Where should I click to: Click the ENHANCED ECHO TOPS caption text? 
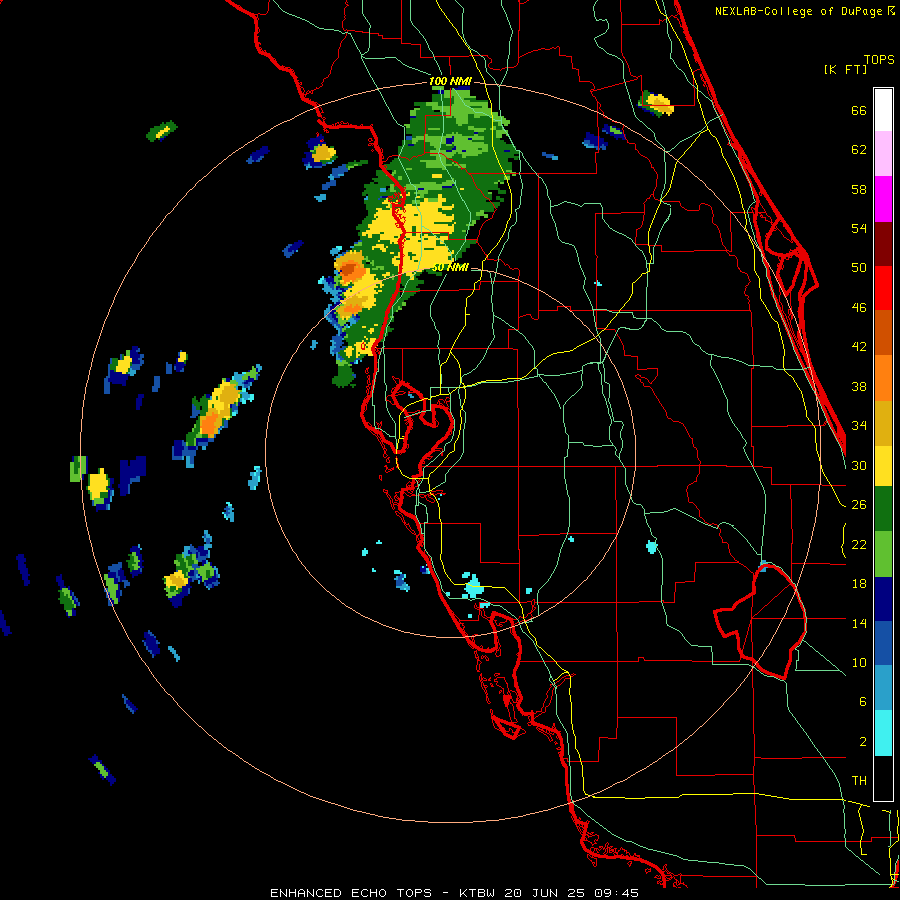point(351,893)
